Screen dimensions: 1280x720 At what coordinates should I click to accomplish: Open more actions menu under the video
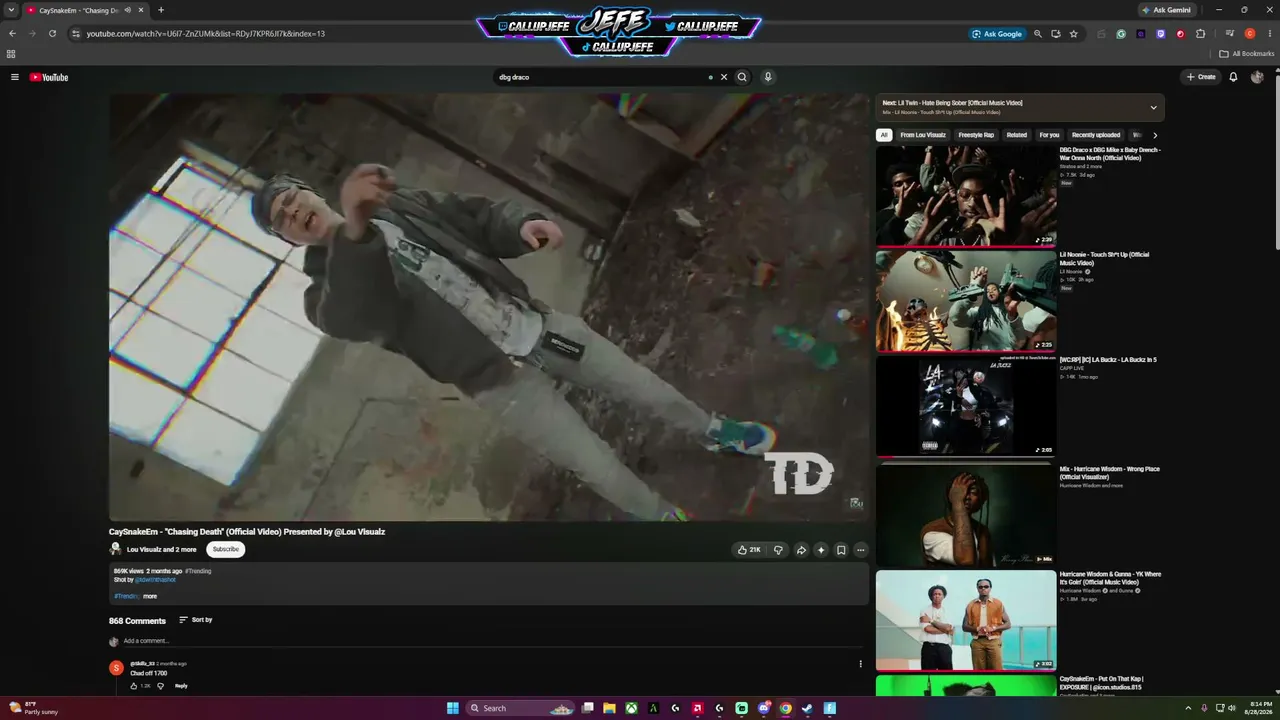pos(860,550)
